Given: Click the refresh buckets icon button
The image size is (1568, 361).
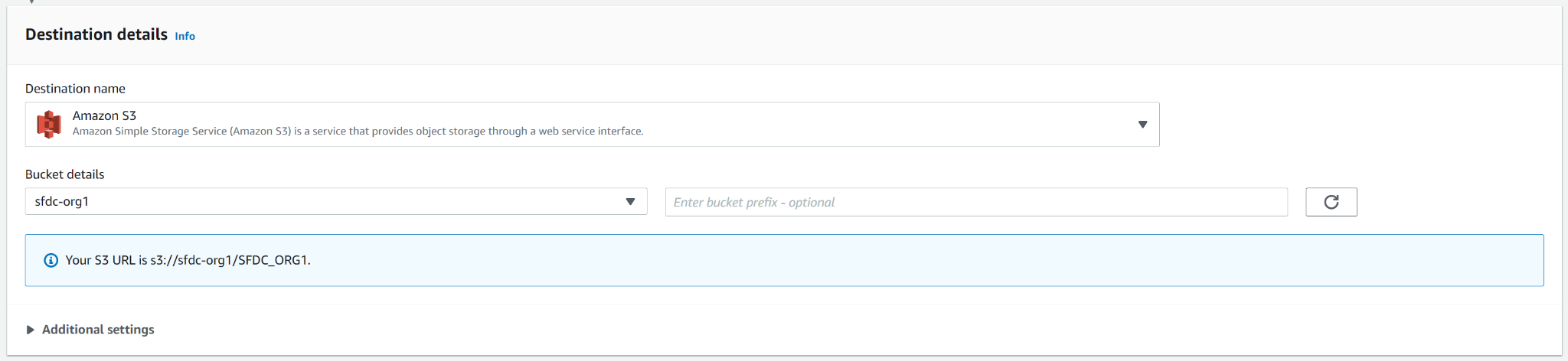Looking at the screenshot, I should (x=1331, y=202).
